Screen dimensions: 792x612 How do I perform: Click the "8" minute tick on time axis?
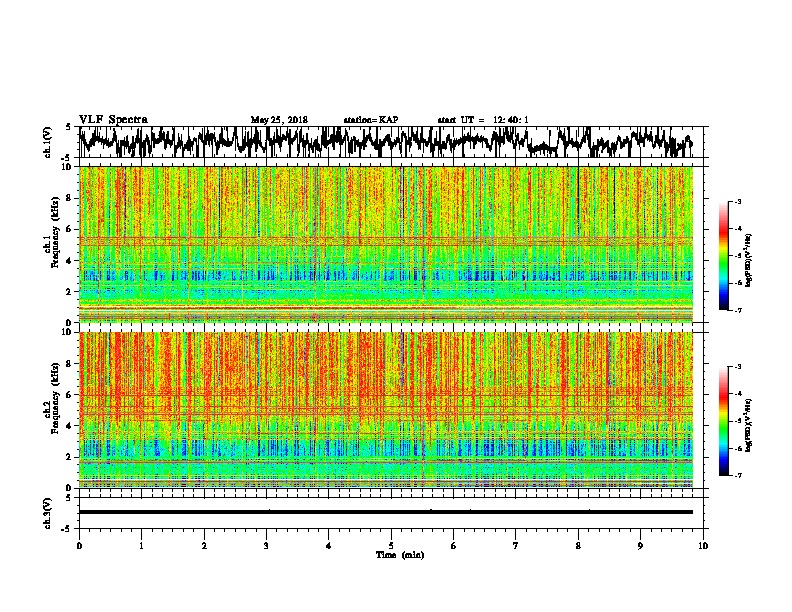pyautogui.click(x=578, y=546)
